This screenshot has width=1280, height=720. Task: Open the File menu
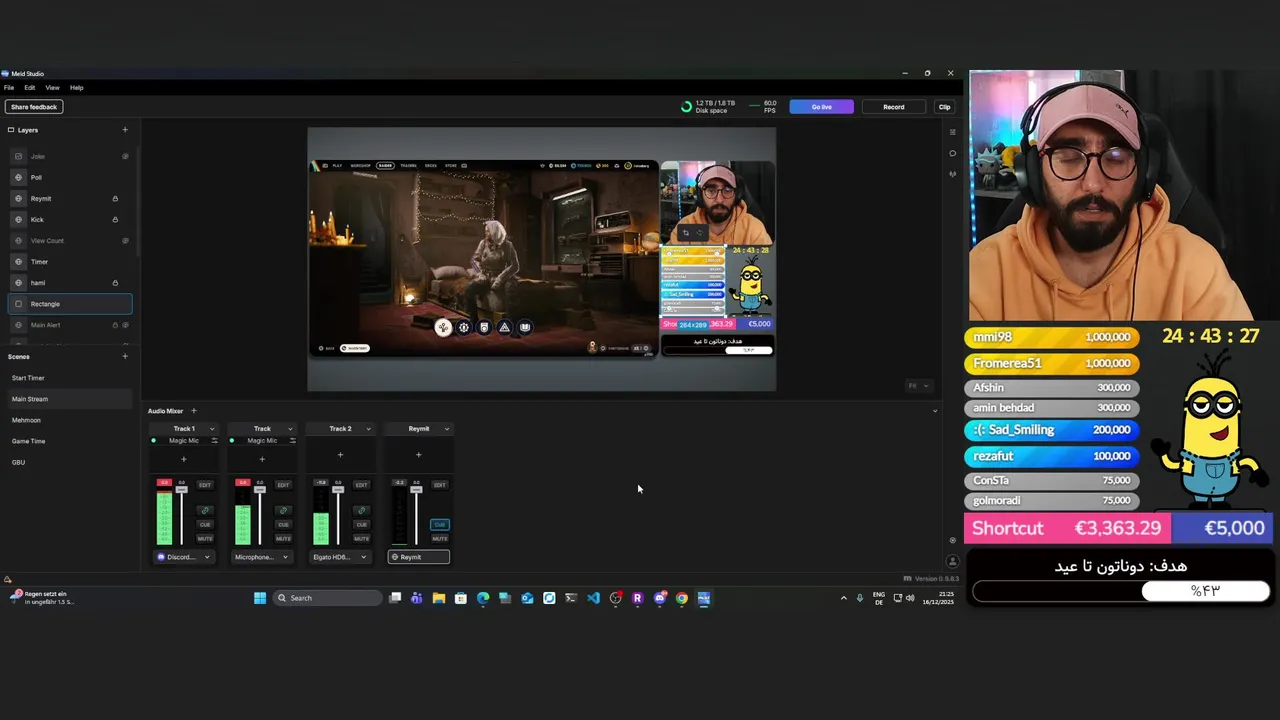tap(9, 88)
